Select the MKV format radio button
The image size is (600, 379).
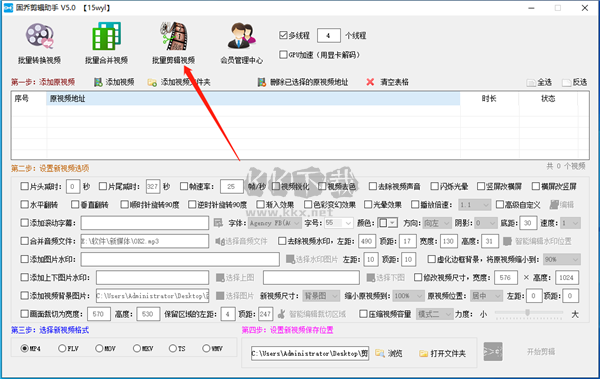point(137,348)
